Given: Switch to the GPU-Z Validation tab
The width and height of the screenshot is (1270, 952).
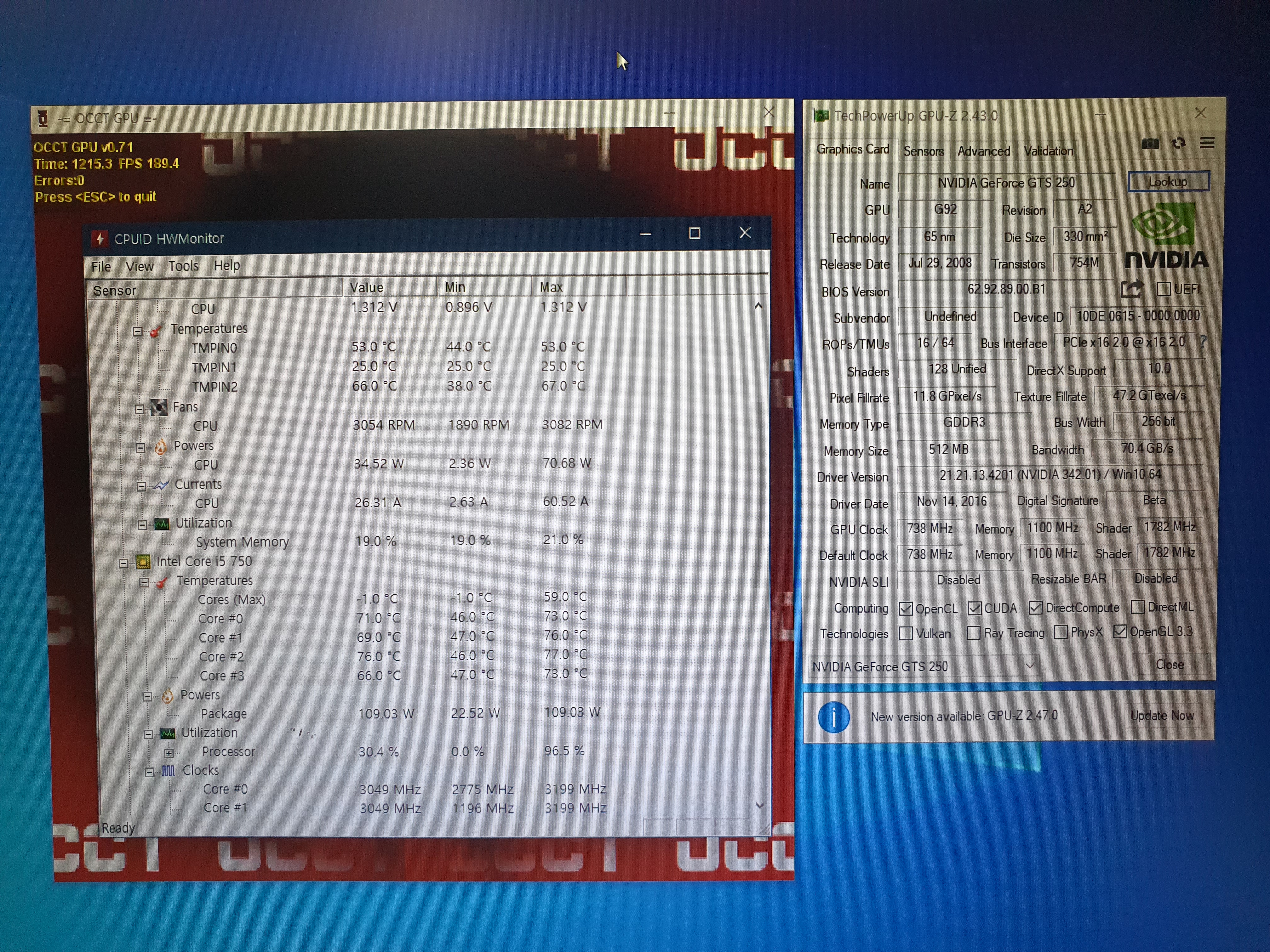Looking at the screenshot, I should coord(1048,150).
